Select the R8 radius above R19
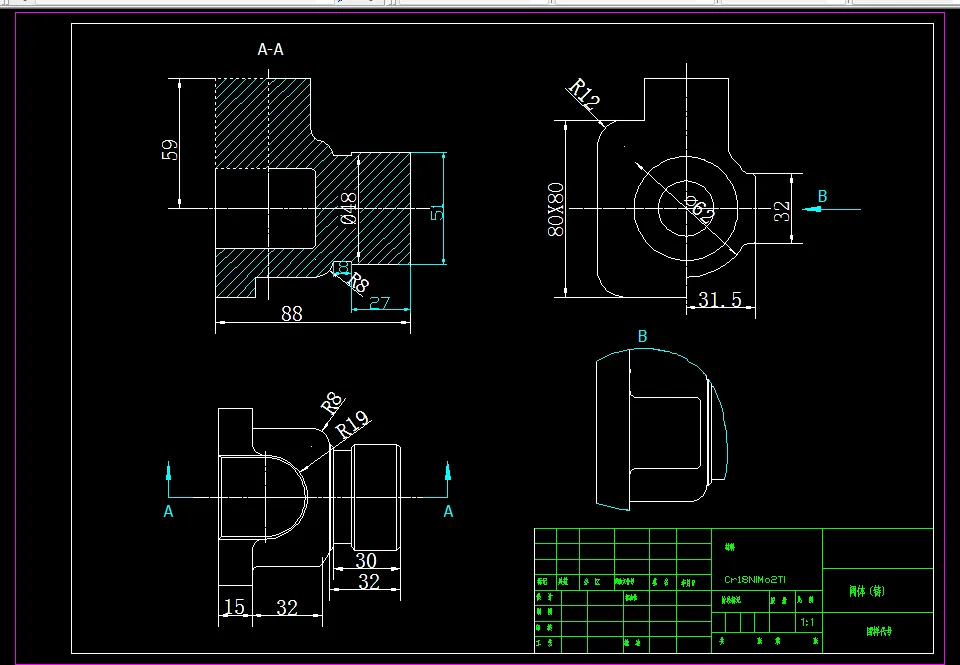Image resolution: width=960 pixels, height=665 pixels. (332, 402)
